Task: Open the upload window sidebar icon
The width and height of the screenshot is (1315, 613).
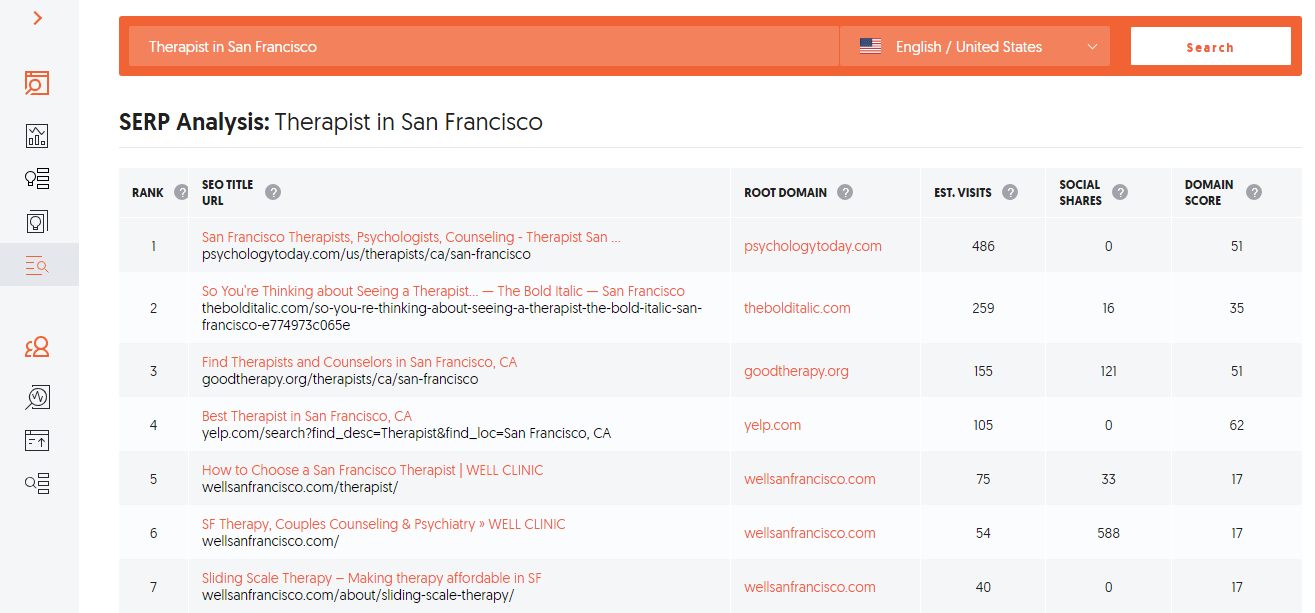Action: [37, 440]
